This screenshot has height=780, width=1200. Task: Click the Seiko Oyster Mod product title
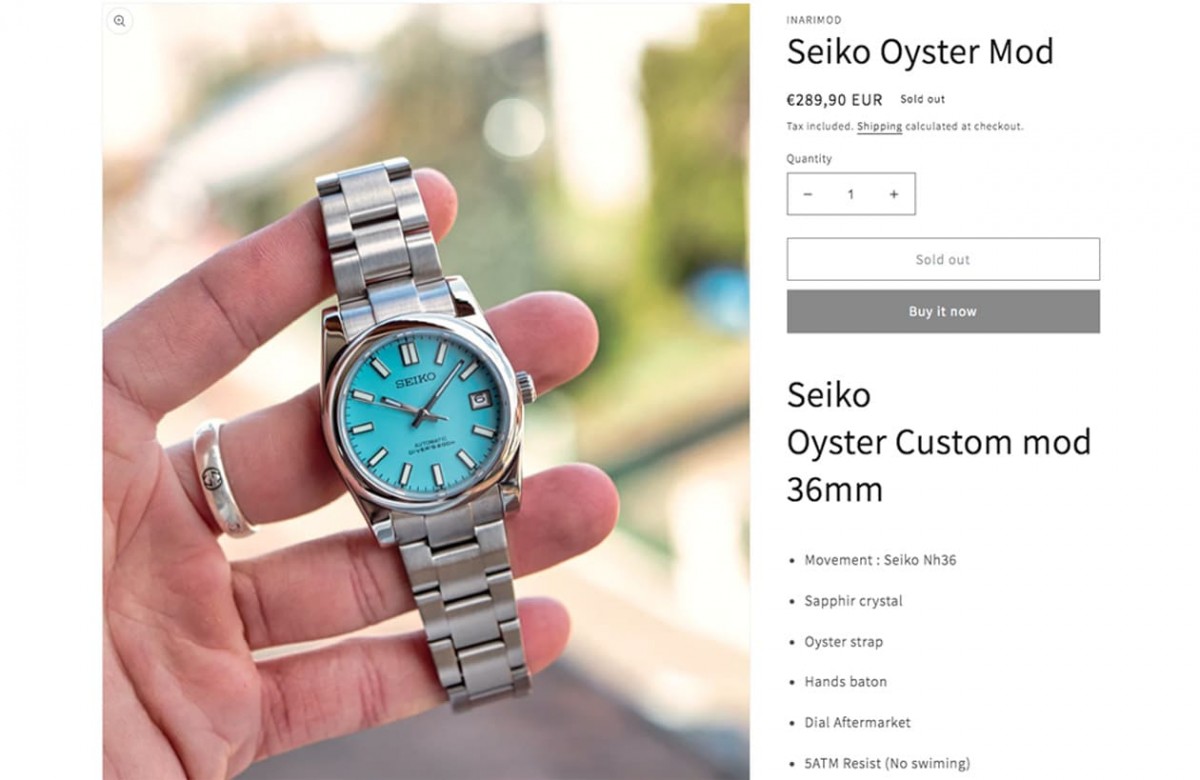tap(920, 51)
